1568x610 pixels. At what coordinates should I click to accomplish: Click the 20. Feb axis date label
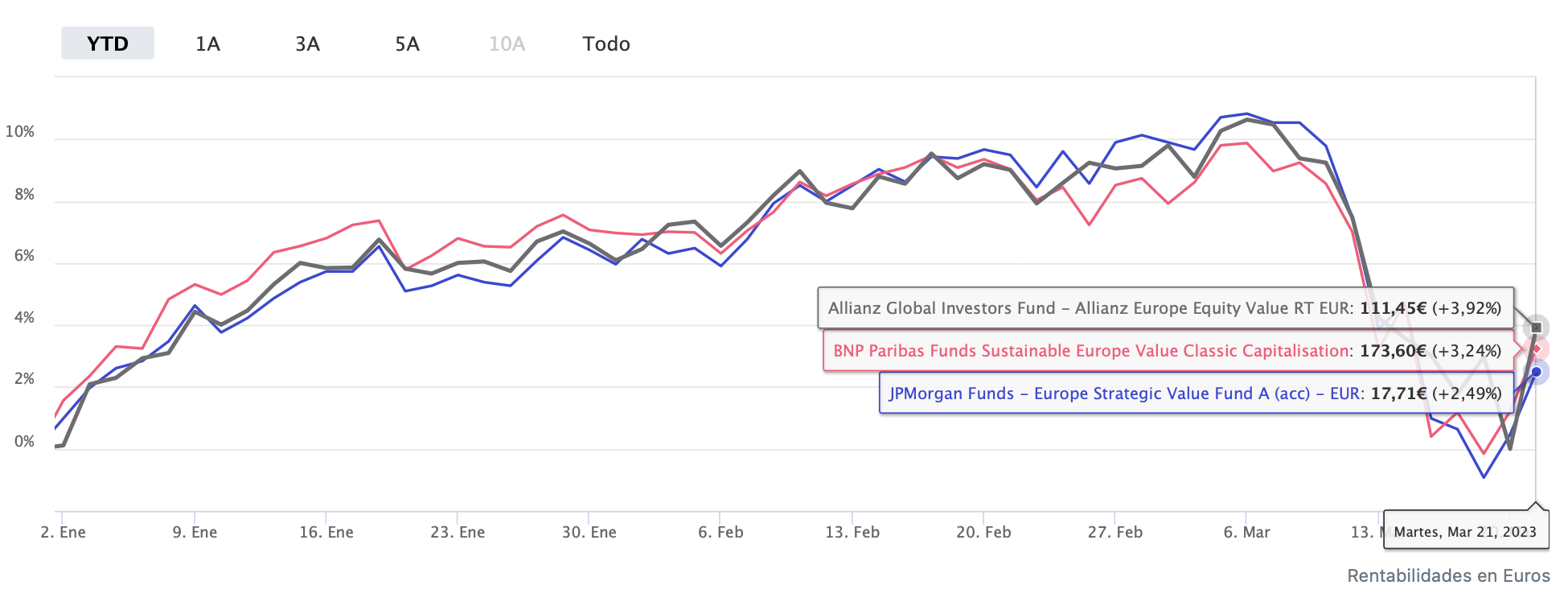(x=983, y=532)
